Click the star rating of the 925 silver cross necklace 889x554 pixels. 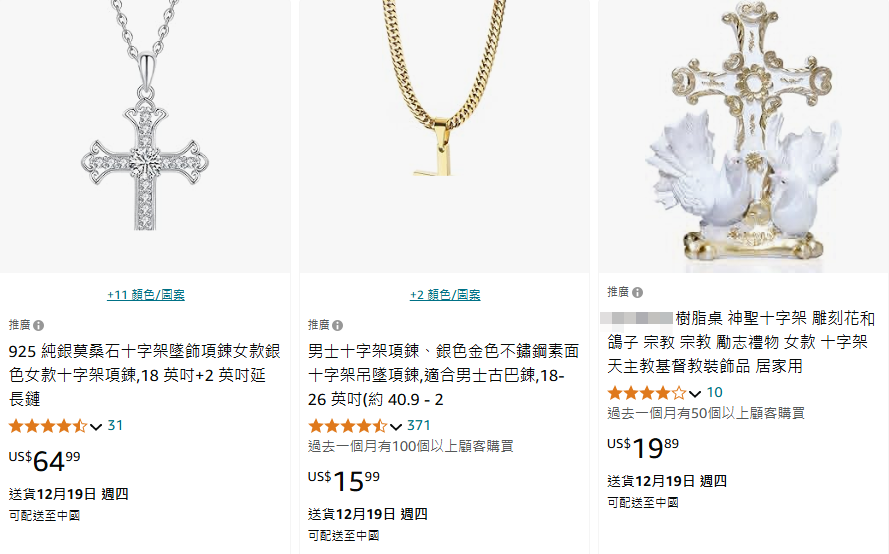48,426
